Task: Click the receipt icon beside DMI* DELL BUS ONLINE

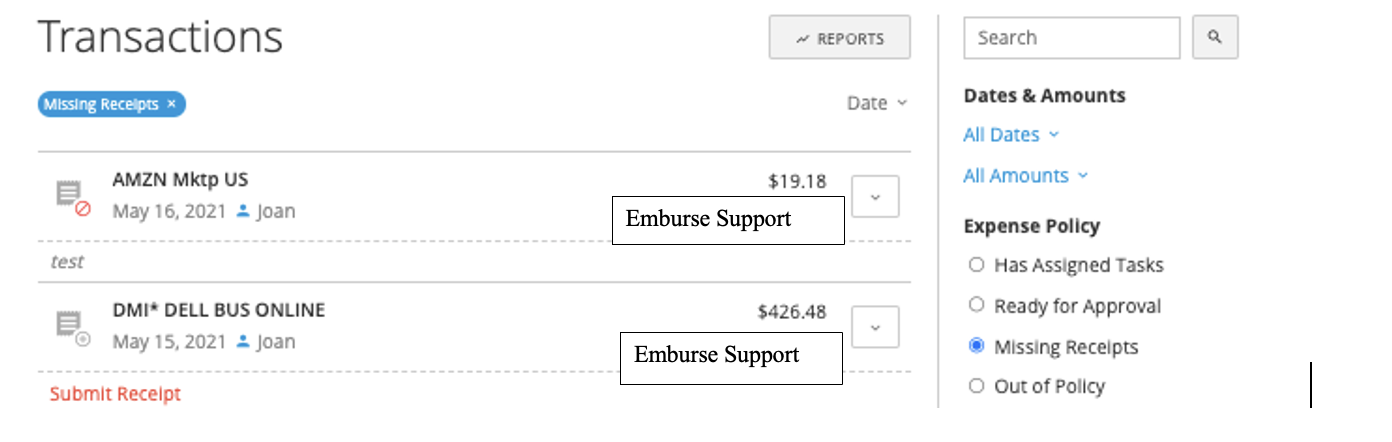Action: pyautogui.click(x=70, y=325)
